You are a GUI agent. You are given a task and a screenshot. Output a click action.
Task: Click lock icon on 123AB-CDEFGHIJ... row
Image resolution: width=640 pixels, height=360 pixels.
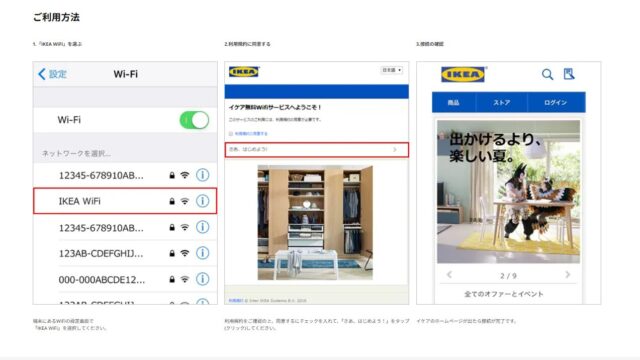[x=172, y=253]
